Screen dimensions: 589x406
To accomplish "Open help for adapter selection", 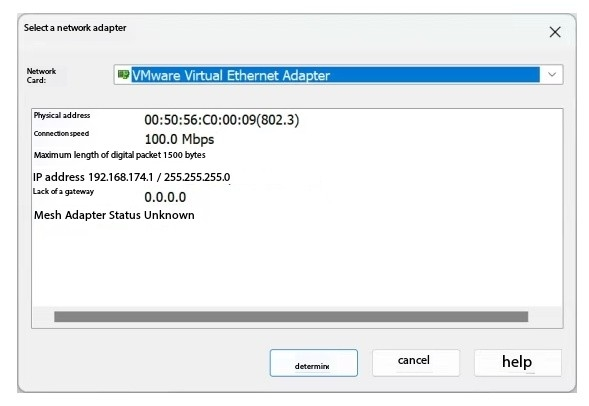I will 518,363.
